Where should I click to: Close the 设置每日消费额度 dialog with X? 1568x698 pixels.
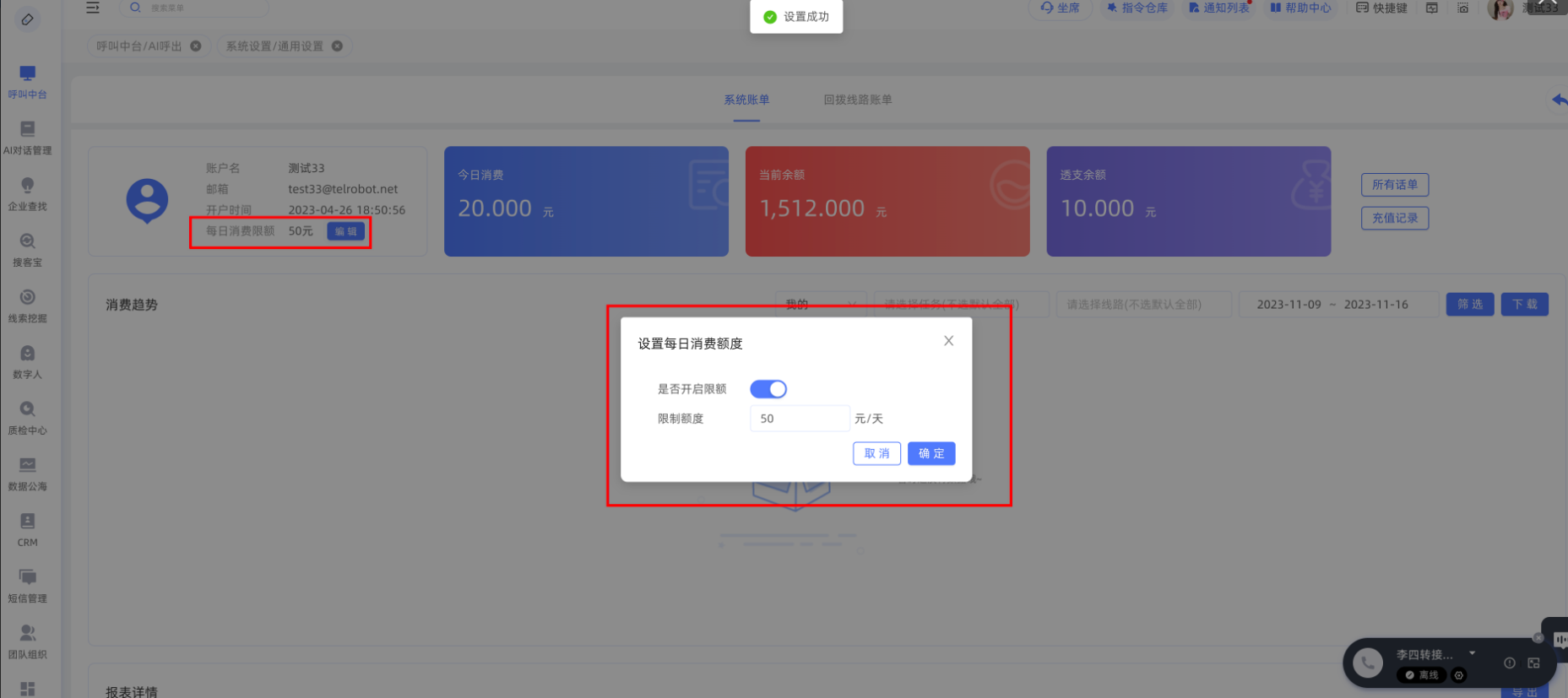pos(949,341)
